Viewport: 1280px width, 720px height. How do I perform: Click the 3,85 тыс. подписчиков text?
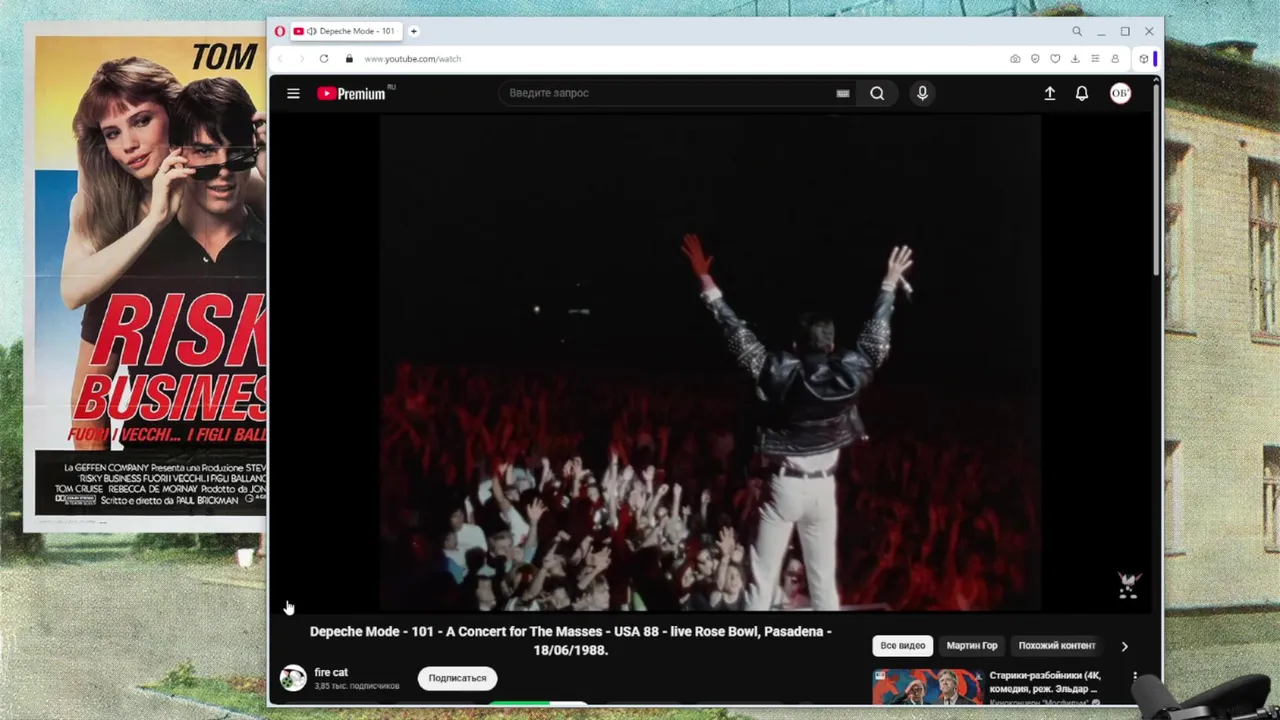pyautogui.click(x=357, y=686)
